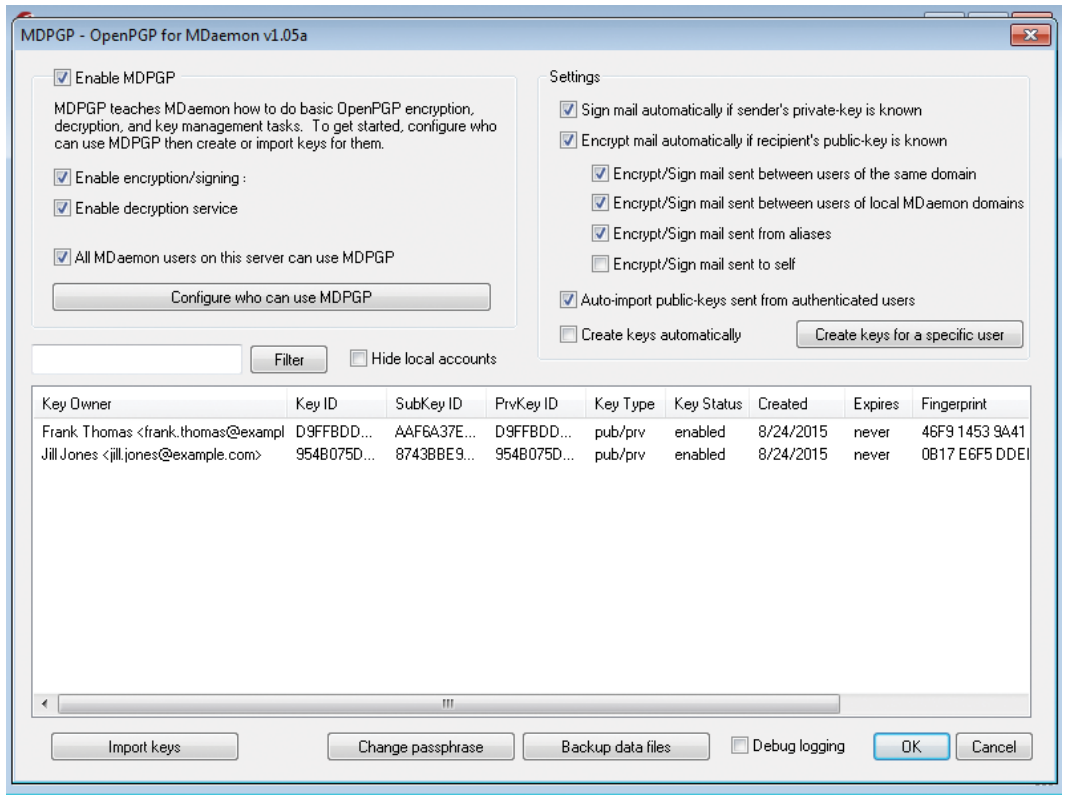Click SubKey ID AAF6A37E... cell

coord(435,432)
